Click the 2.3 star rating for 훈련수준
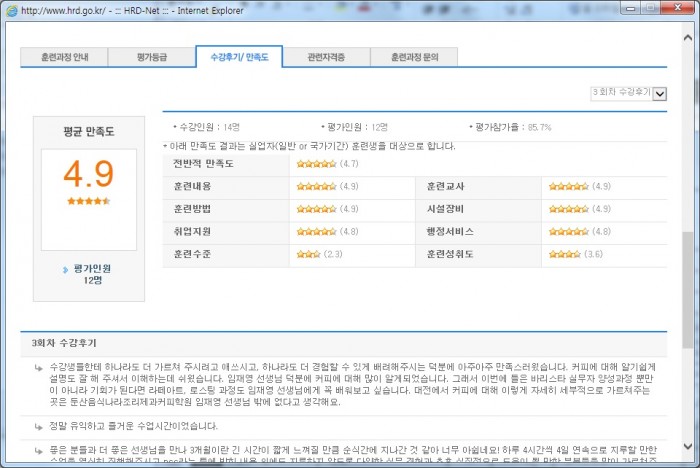 [306, 254]
